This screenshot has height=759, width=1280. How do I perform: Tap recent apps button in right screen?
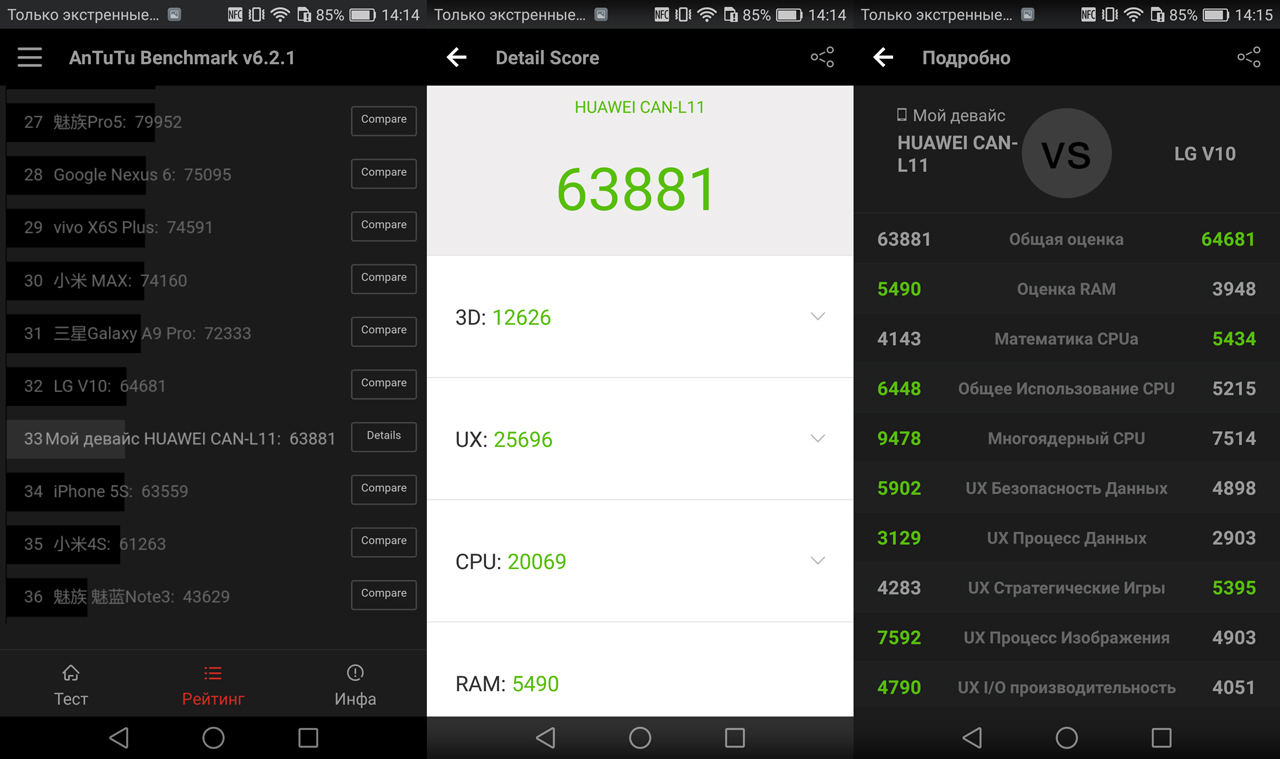(1161, 738)
